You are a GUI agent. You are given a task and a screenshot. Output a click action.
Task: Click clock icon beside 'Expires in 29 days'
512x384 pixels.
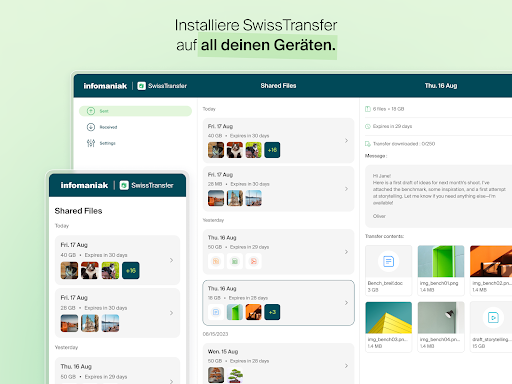point(368,126)
